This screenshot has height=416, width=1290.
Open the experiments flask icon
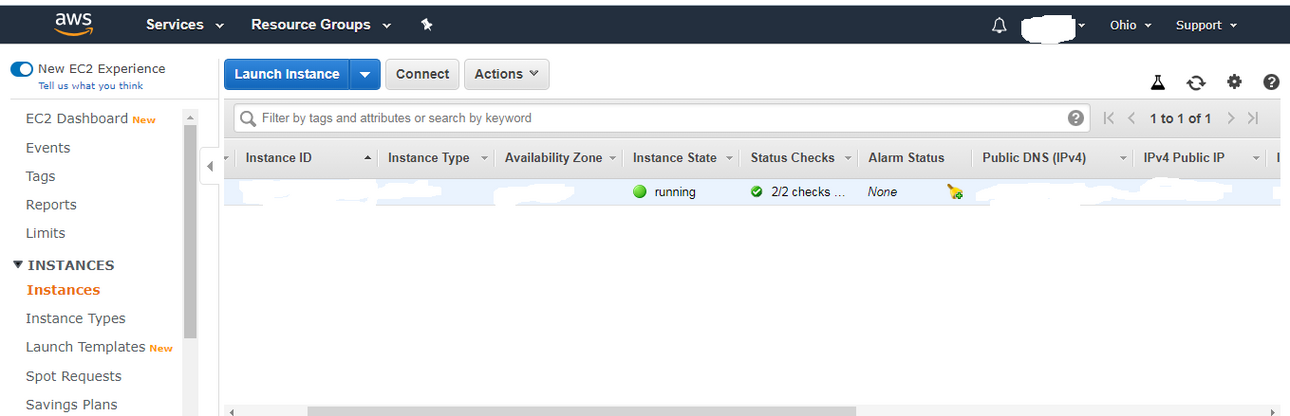click(1158, 82)
